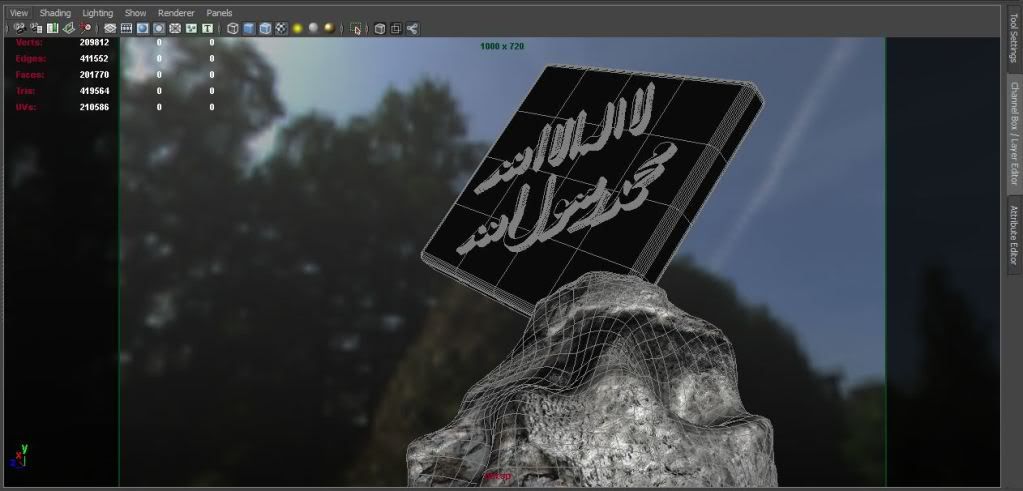Open the Lighting menu
The image size is (1023, 491).
point(97,12)
